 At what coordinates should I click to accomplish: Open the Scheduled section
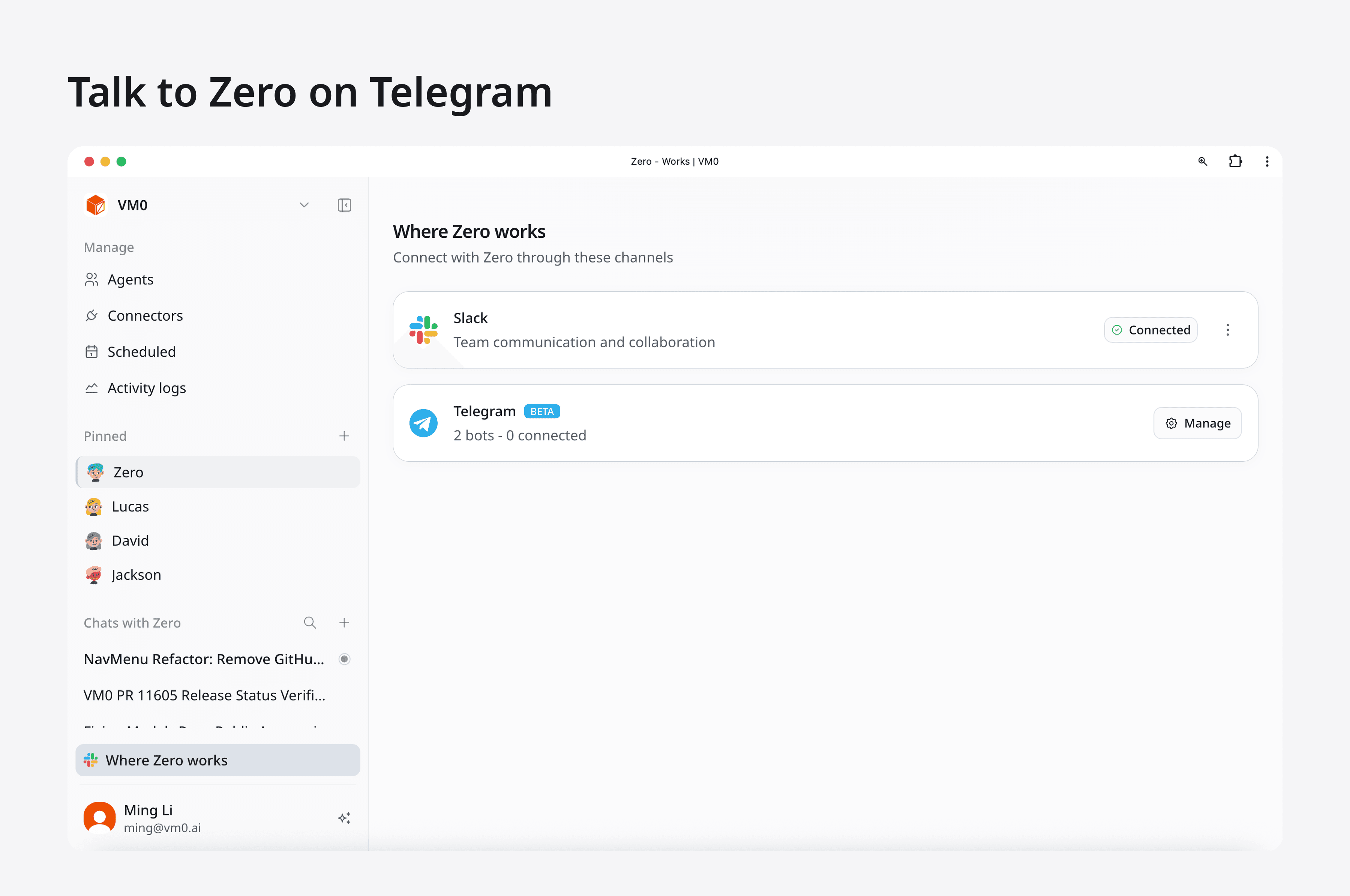(141, 352)
